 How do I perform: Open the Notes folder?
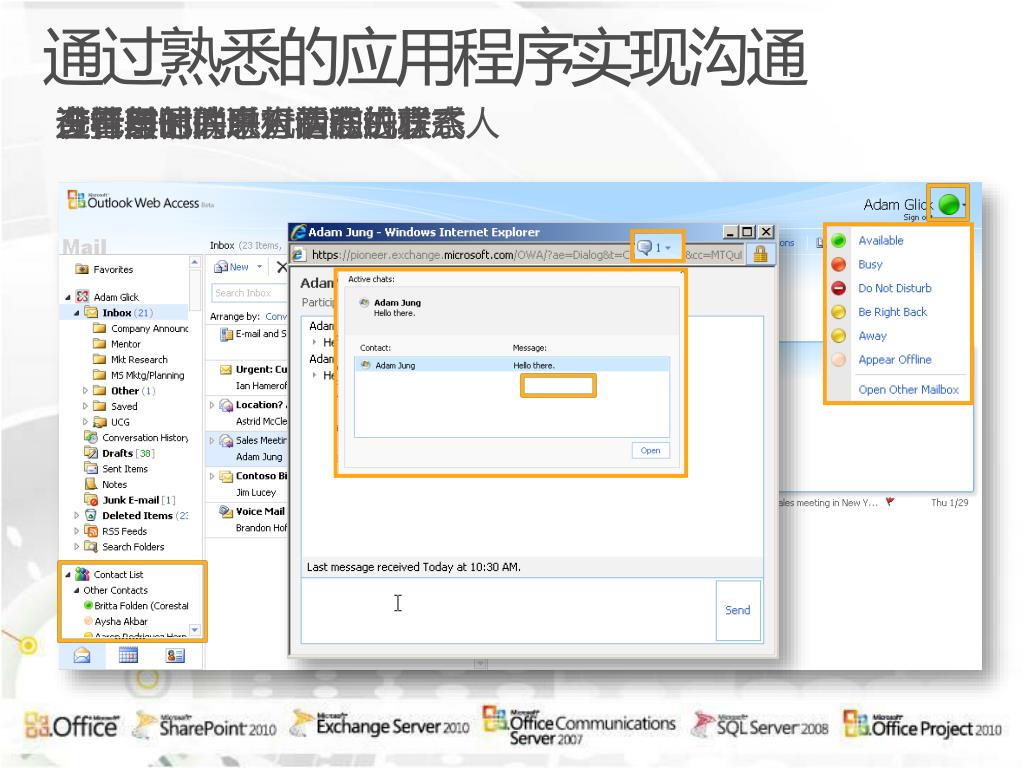[114, 485]
